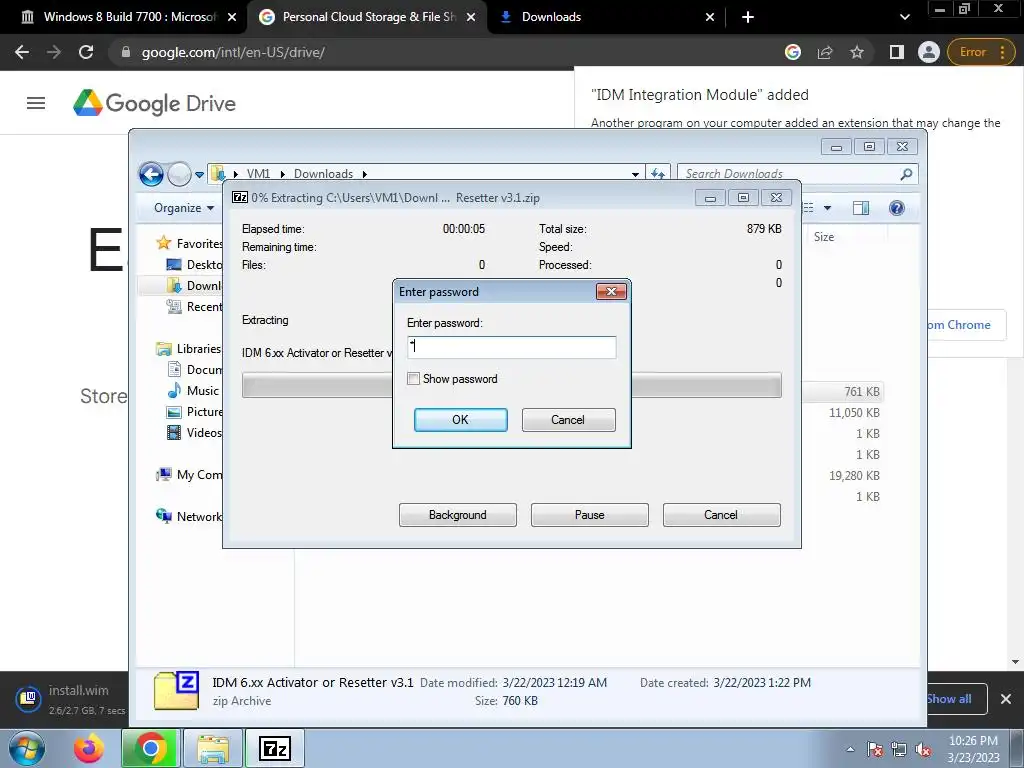Check the Show password checkbox
This screenshot has width=1024, height=768.
(413, 379)
